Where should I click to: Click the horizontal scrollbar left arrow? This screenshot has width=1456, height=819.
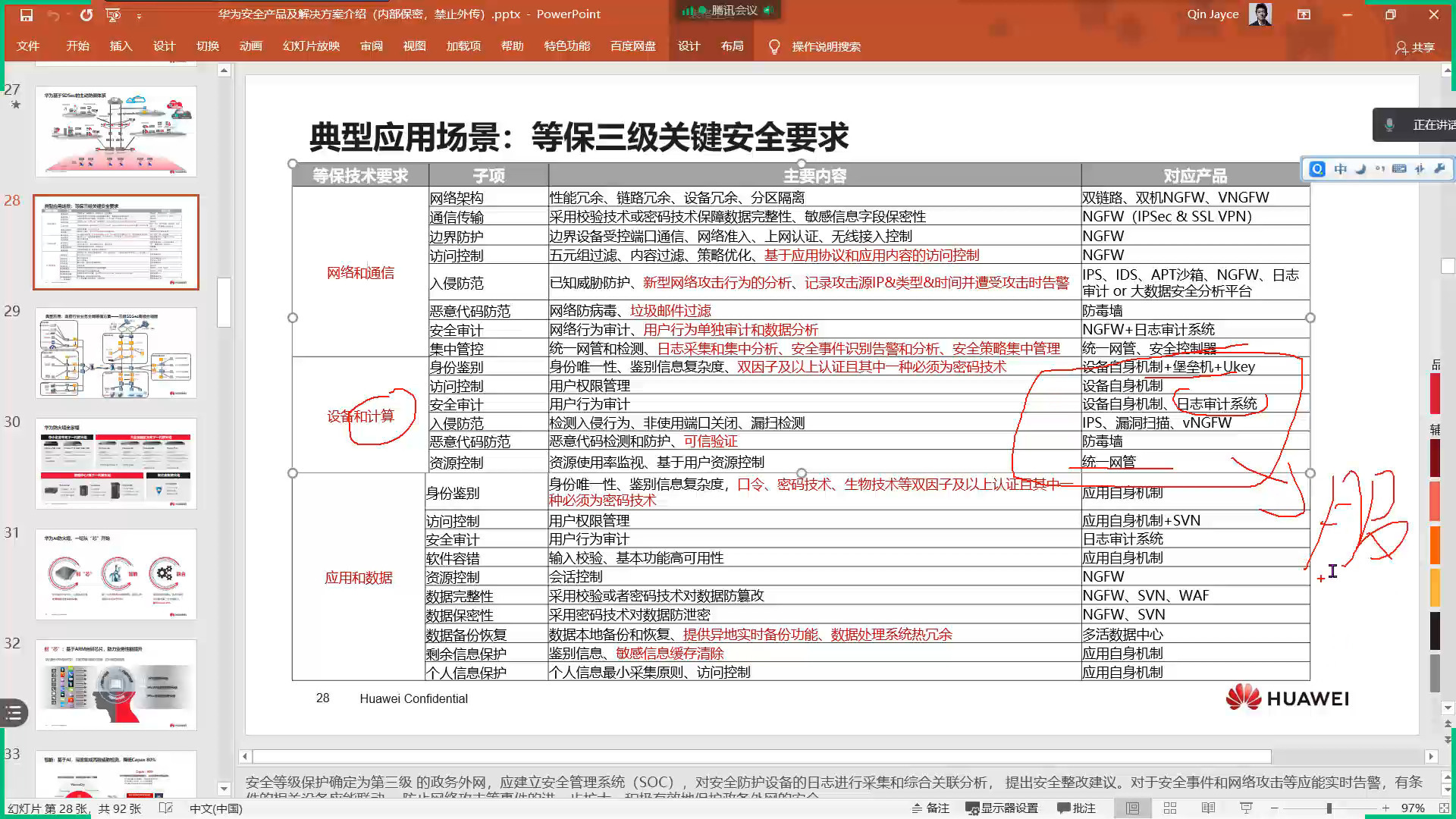244,756
